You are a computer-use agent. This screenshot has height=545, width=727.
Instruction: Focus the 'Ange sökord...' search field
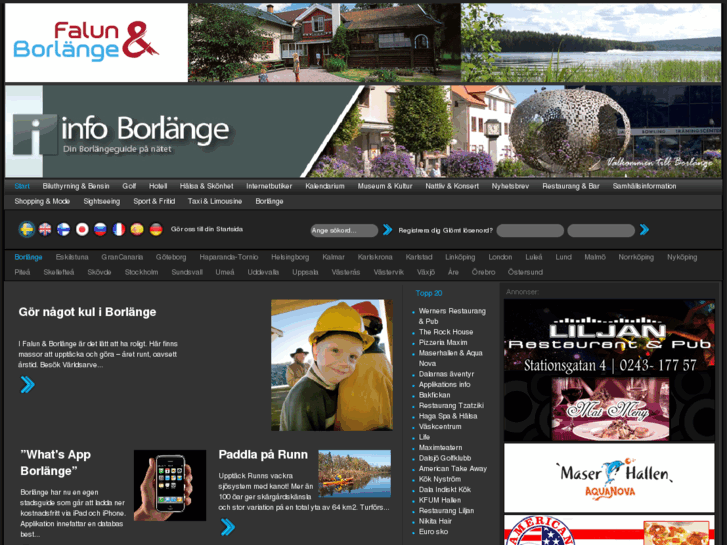click(344, 231)
